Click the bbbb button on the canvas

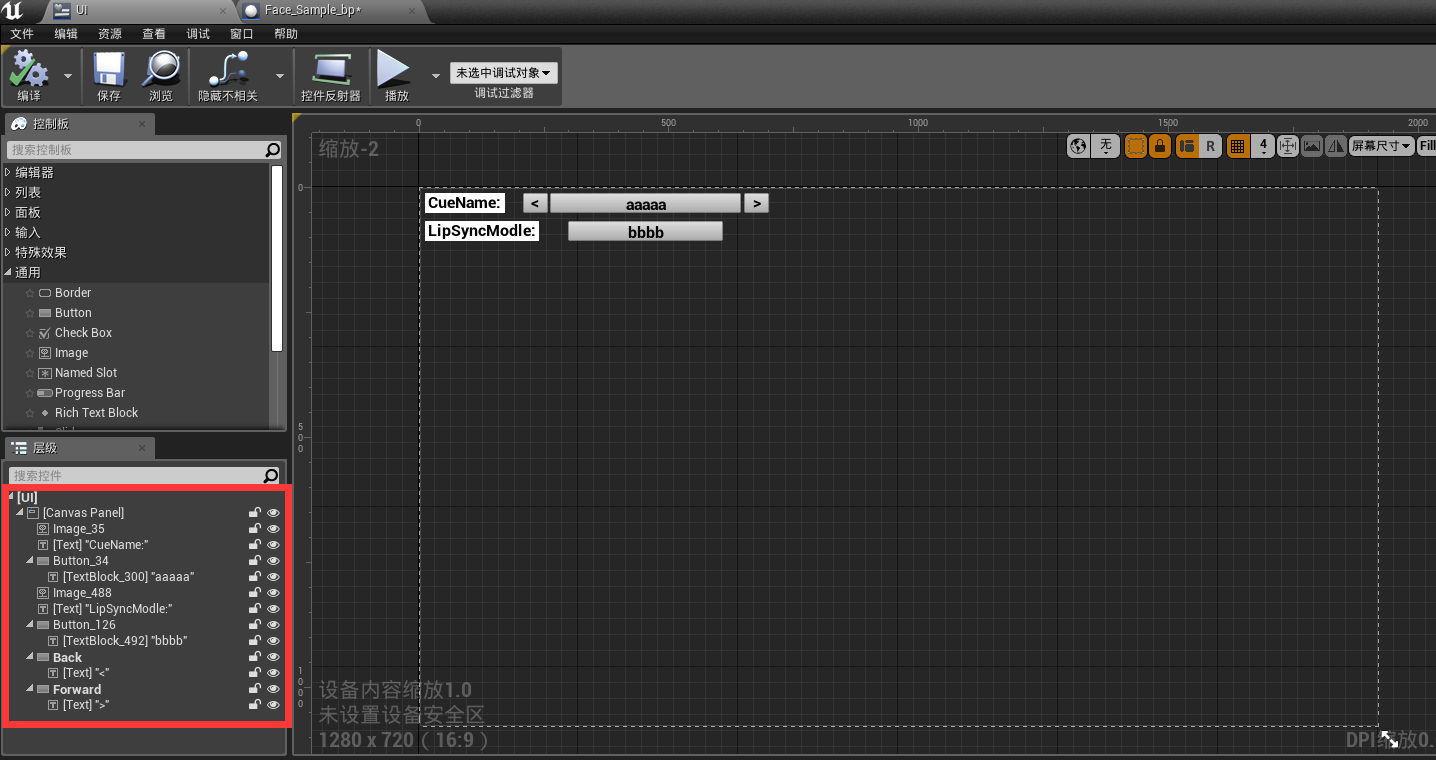[x=645, y=232]
